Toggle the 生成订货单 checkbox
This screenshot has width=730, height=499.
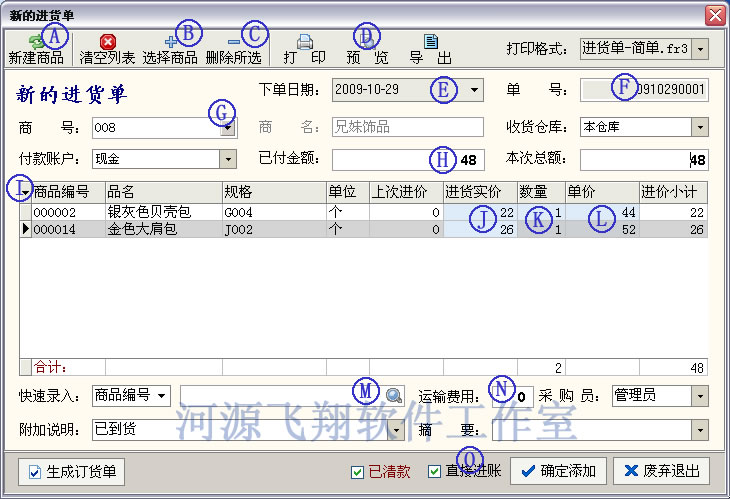coord(36,472)
